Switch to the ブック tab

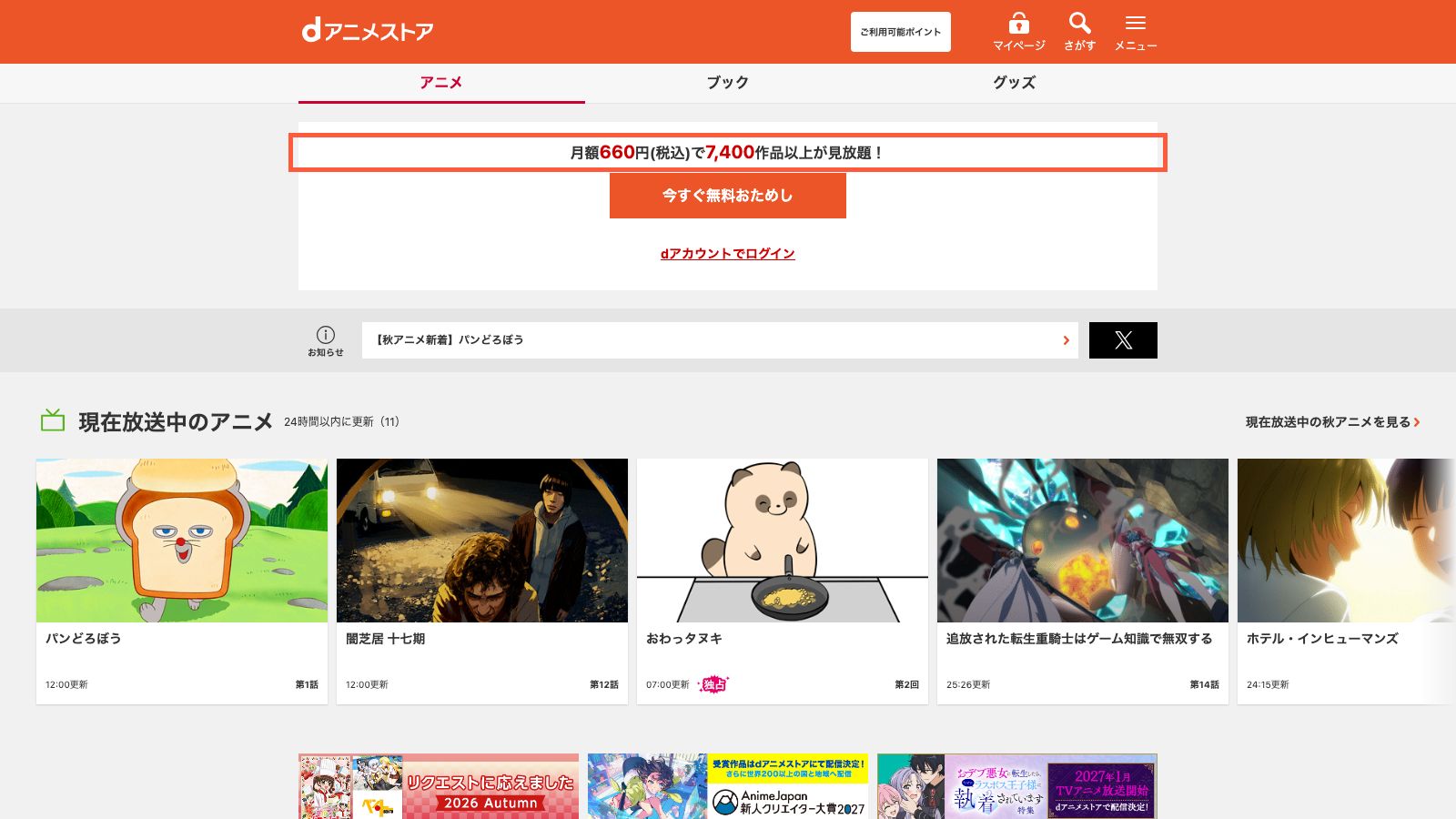[x=728, y=83]
